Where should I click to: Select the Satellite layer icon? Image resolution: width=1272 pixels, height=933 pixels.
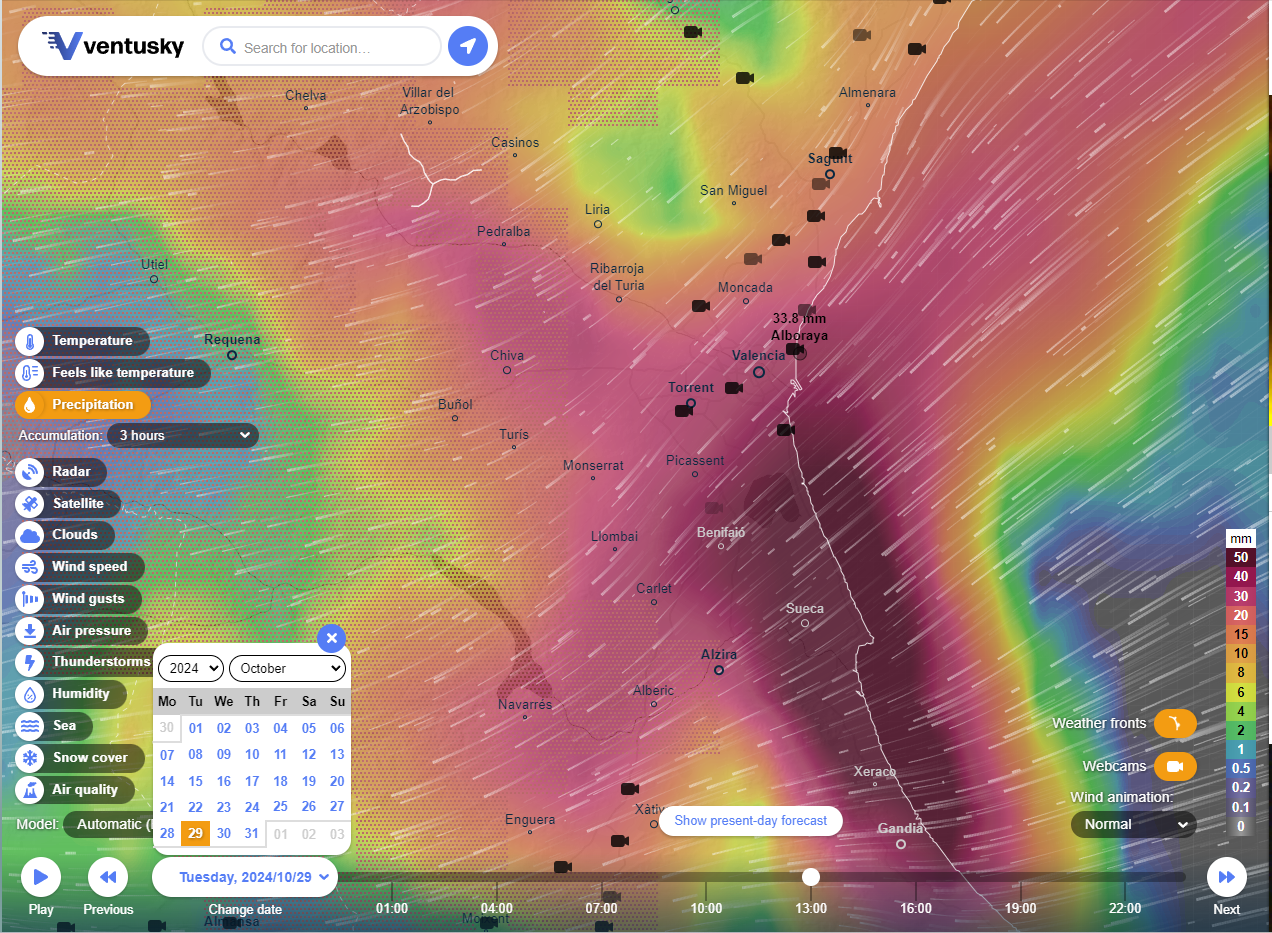[31, 504]
